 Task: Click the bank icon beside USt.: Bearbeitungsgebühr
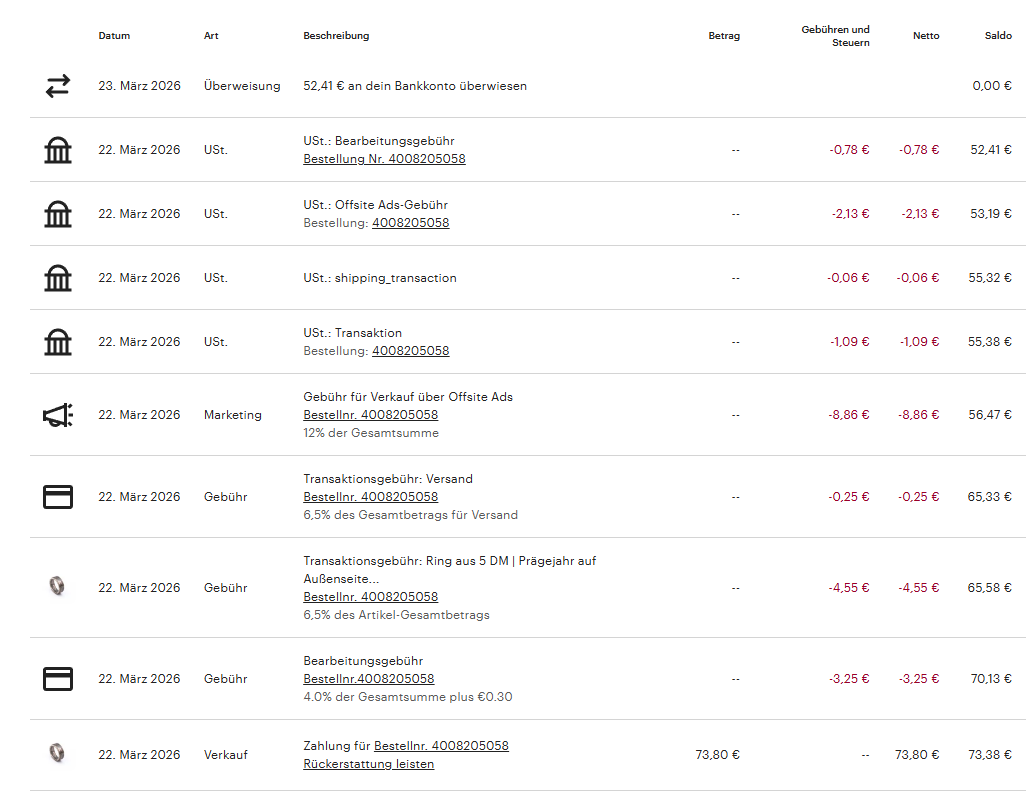click(58, 150)
